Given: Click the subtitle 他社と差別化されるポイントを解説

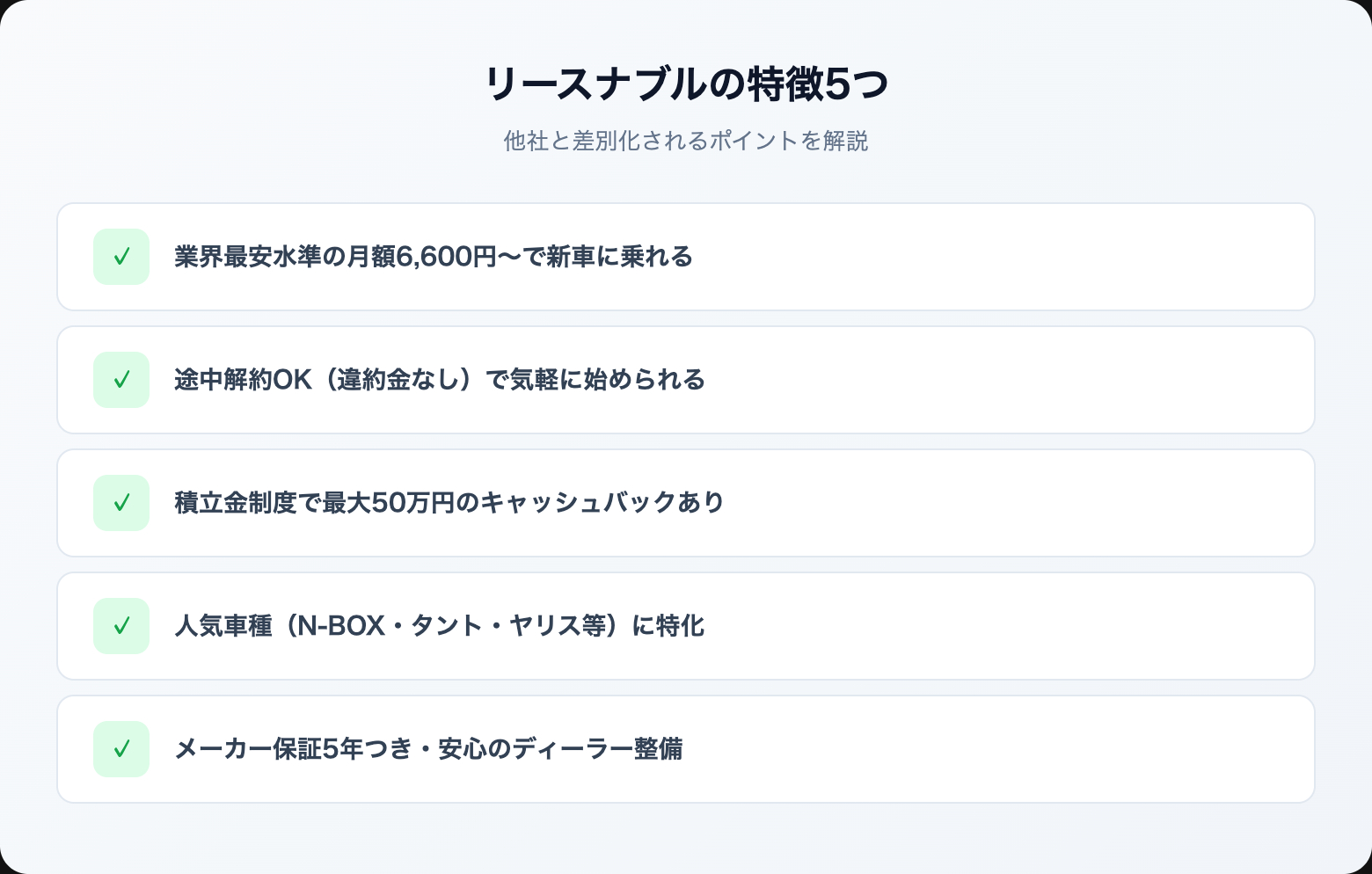Looking at the screenshot, I should [x=686, y=141].
